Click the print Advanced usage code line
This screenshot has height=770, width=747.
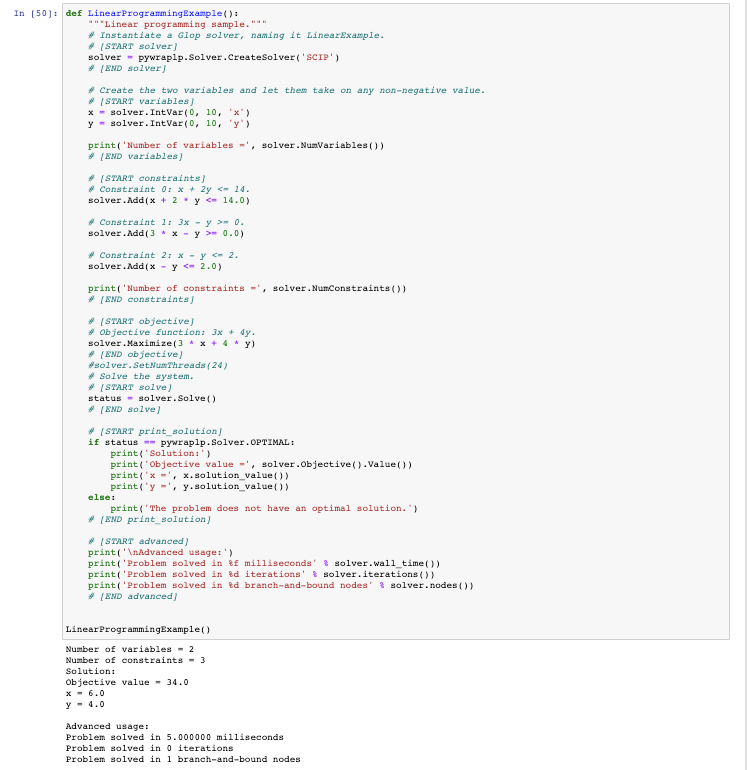(161, 552)
